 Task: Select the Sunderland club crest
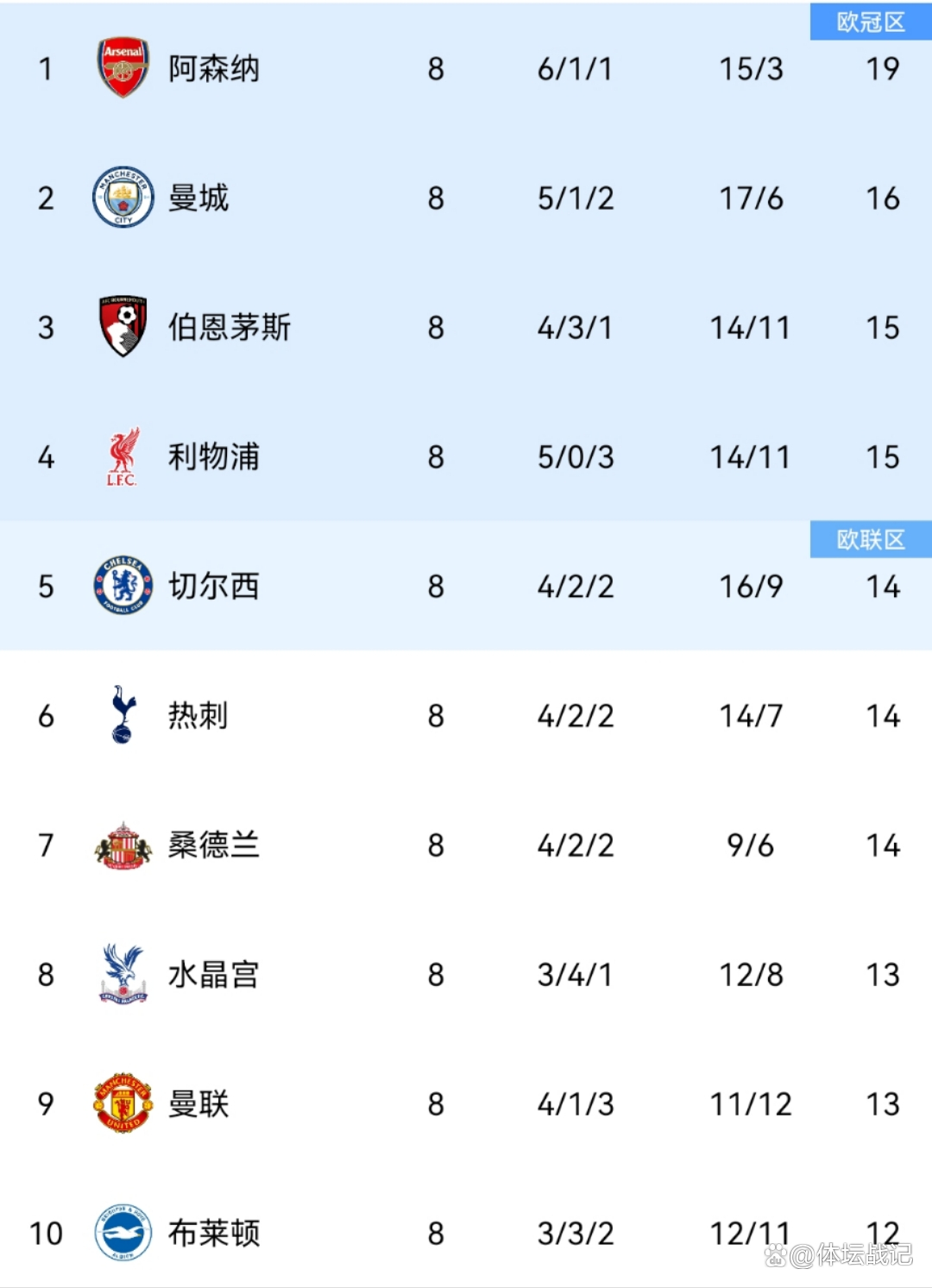[x=123, y=845]
